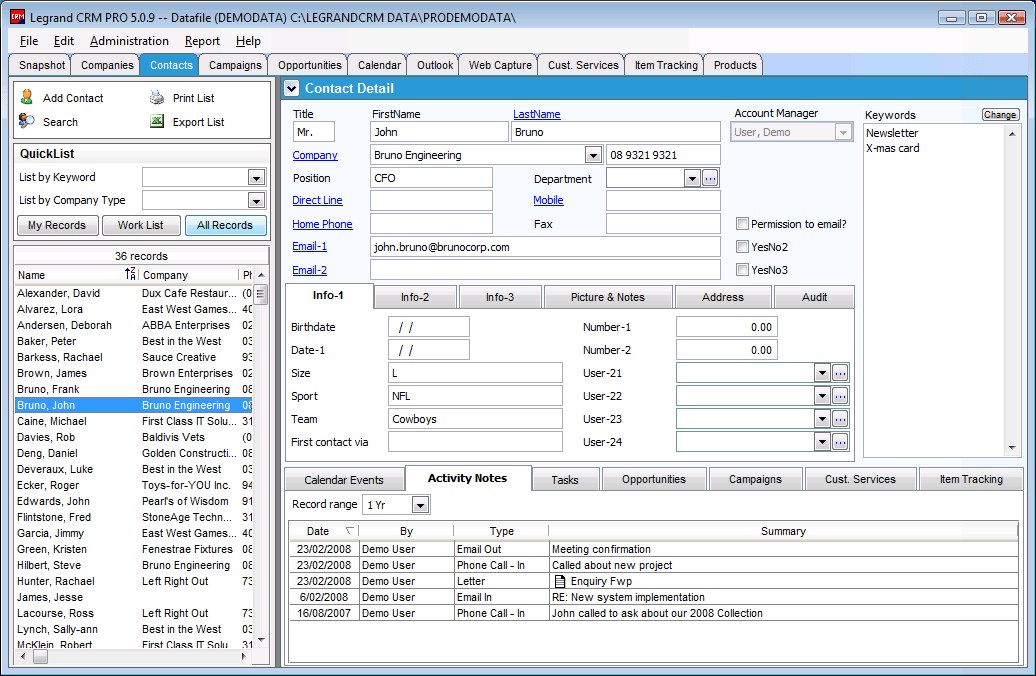Viewport: 1036px width, 676px height.
Task: Select contact Garcia, Jimmy in list
Action: coord(133,533)
